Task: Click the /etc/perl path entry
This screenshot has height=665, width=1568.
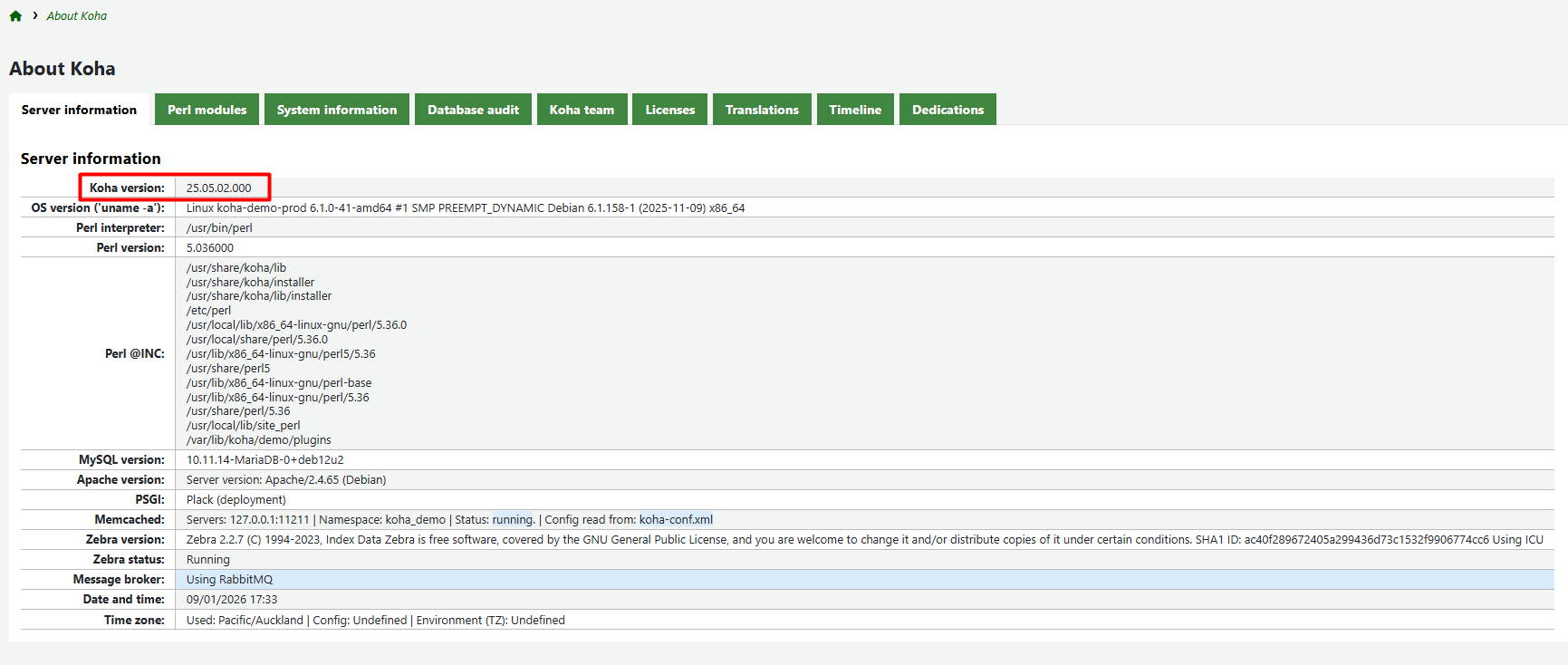Action: click(208, 310)
